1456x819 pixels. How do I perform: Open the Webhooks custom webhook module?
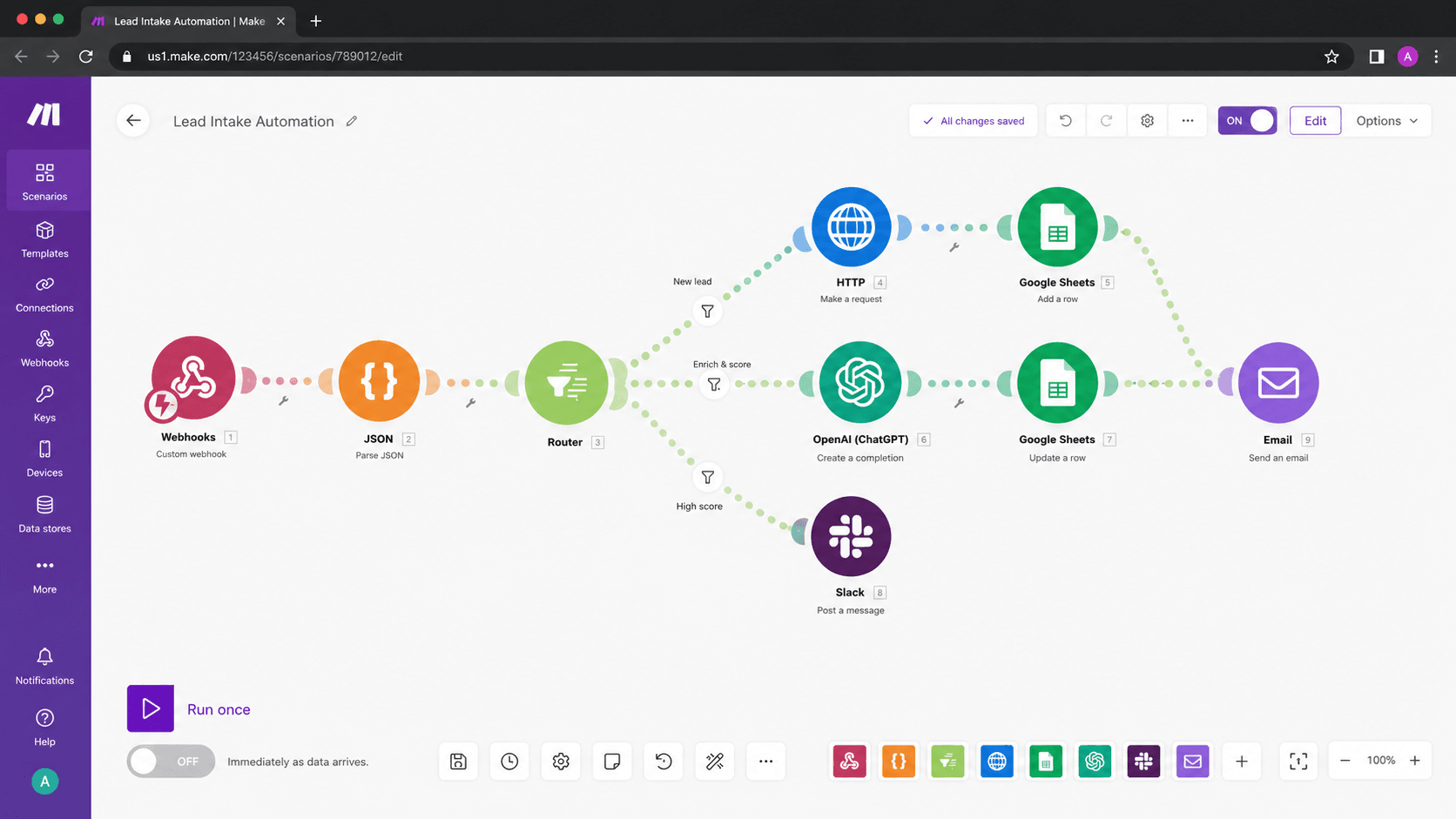(192, 378)
